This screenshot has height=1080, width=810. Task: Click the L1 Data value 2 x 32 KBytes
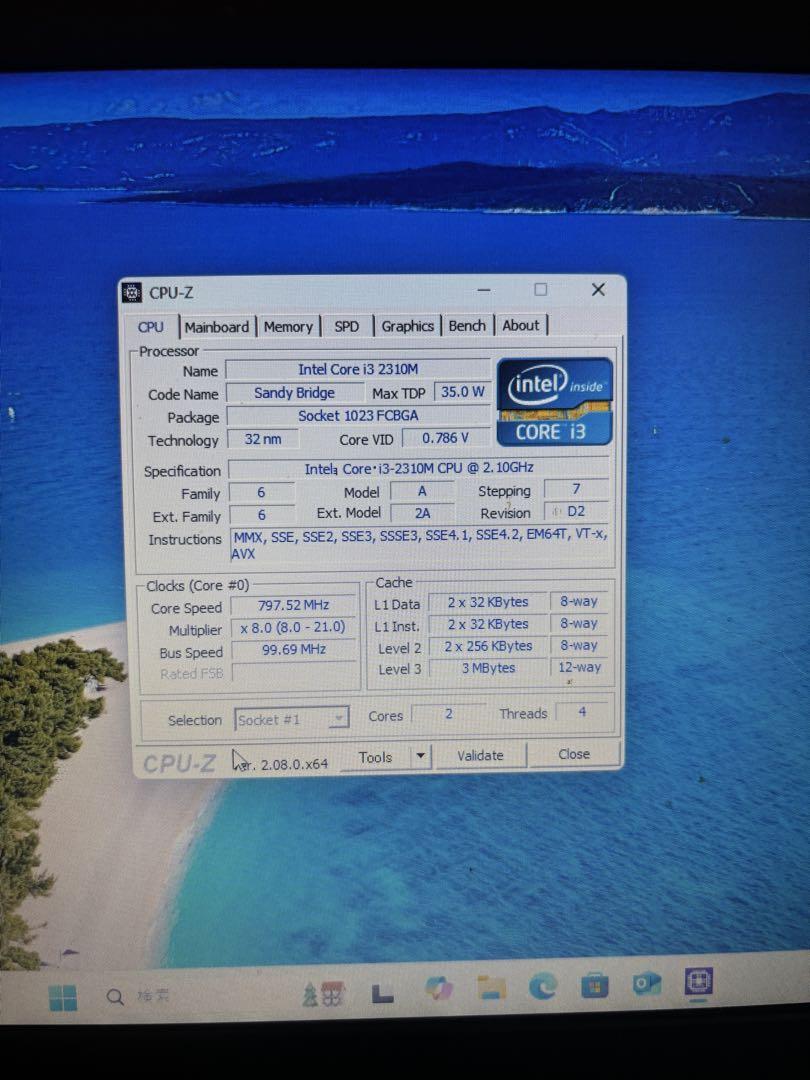pyautogui.click(x=488, y=602)
